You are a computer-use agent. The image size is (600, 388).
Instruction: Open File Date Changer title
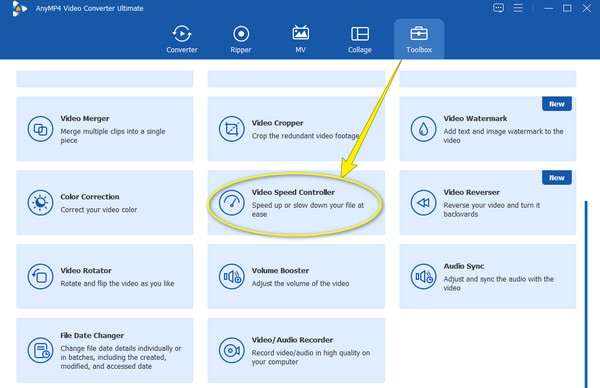(x=92, y=336)
